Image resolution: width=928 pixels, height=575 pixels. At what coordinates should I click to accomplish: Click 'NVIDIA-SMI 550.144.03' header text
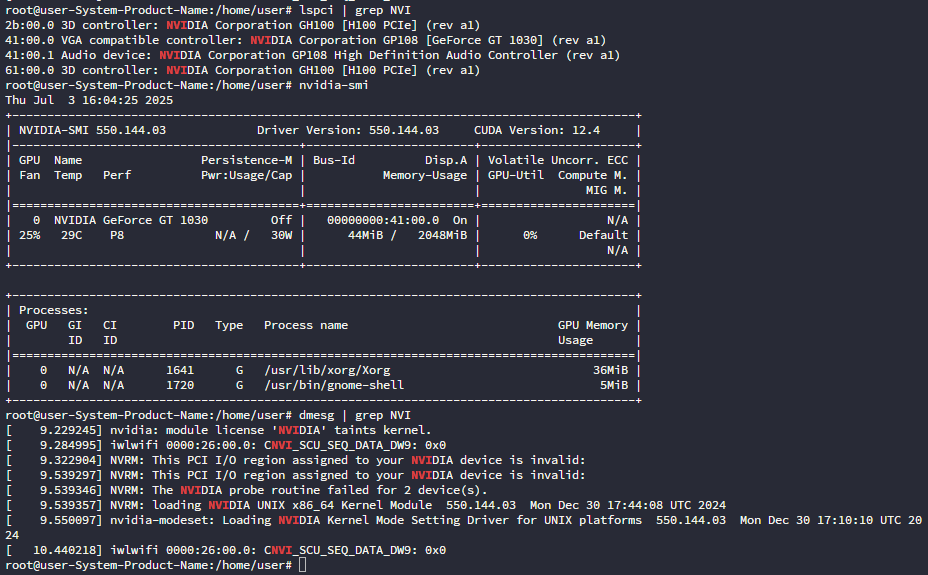[x=92, y=130]
